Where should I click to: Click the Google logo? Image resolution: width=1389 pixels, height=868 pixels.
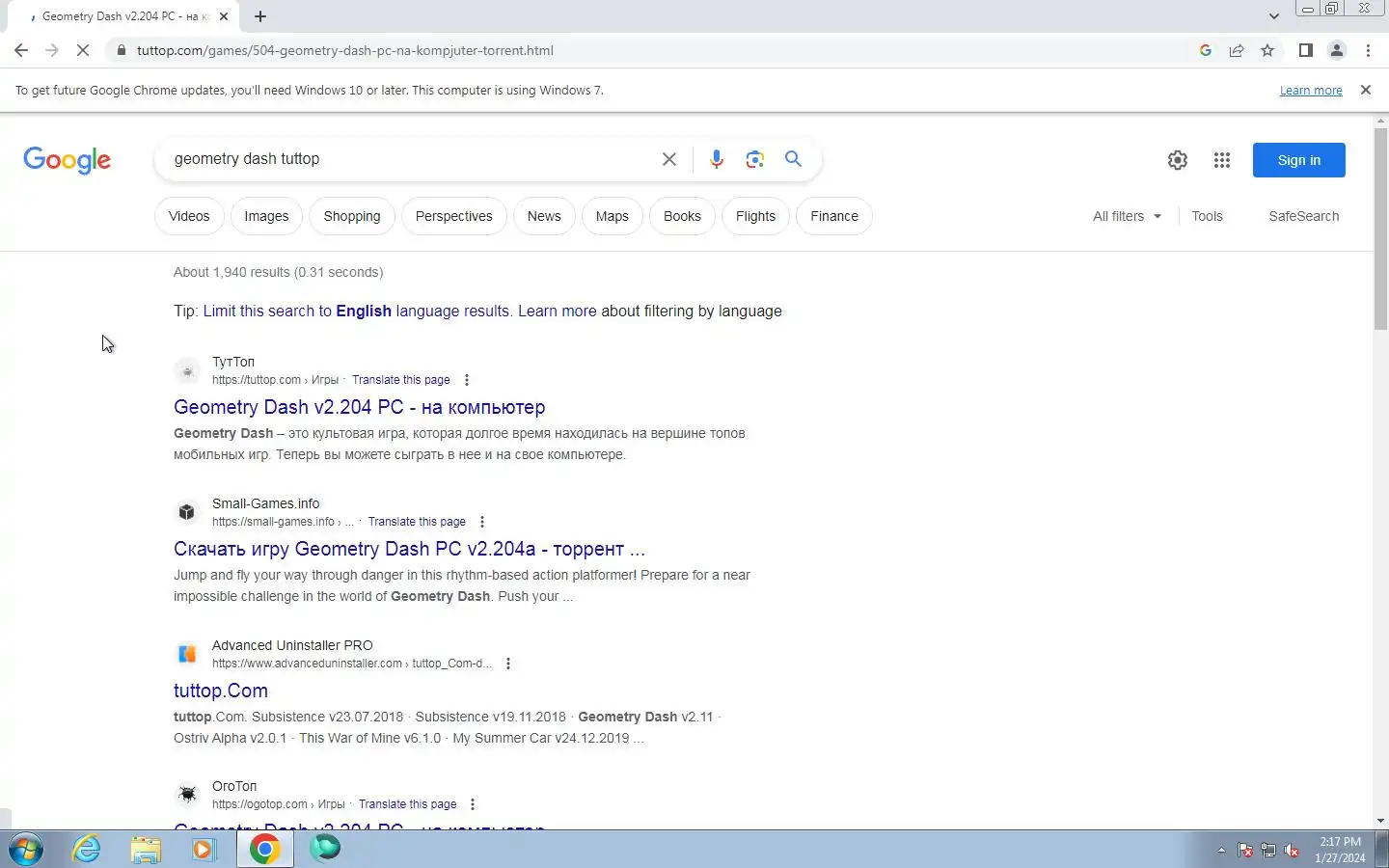68,160
